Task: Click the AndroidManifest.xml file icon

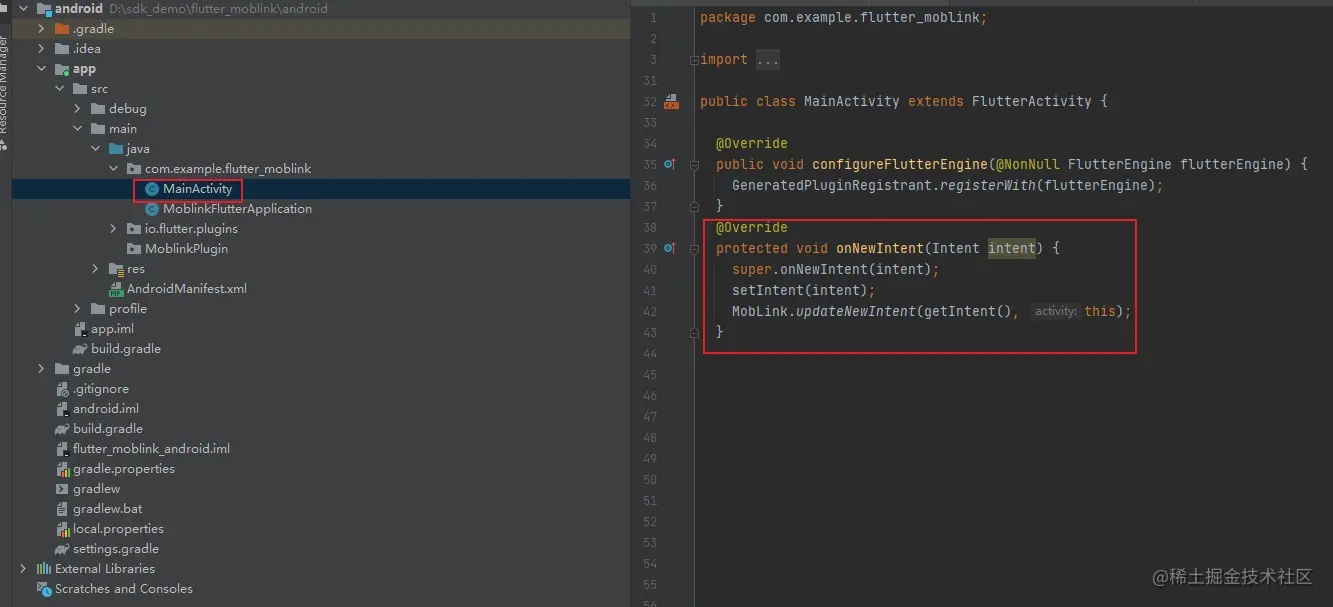Action: (116, 289)
